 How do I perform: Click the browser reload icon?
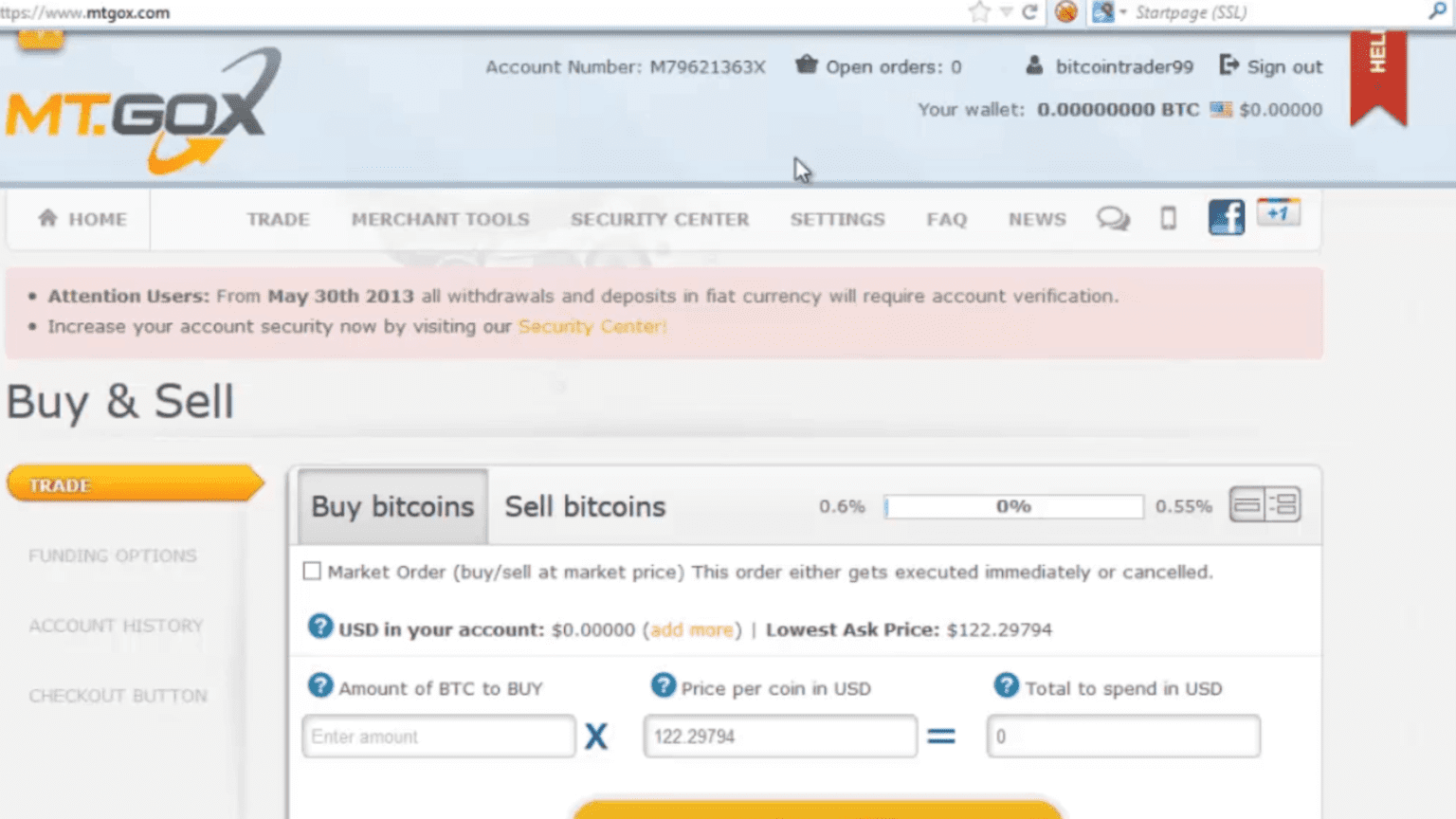click(1029, 12)
